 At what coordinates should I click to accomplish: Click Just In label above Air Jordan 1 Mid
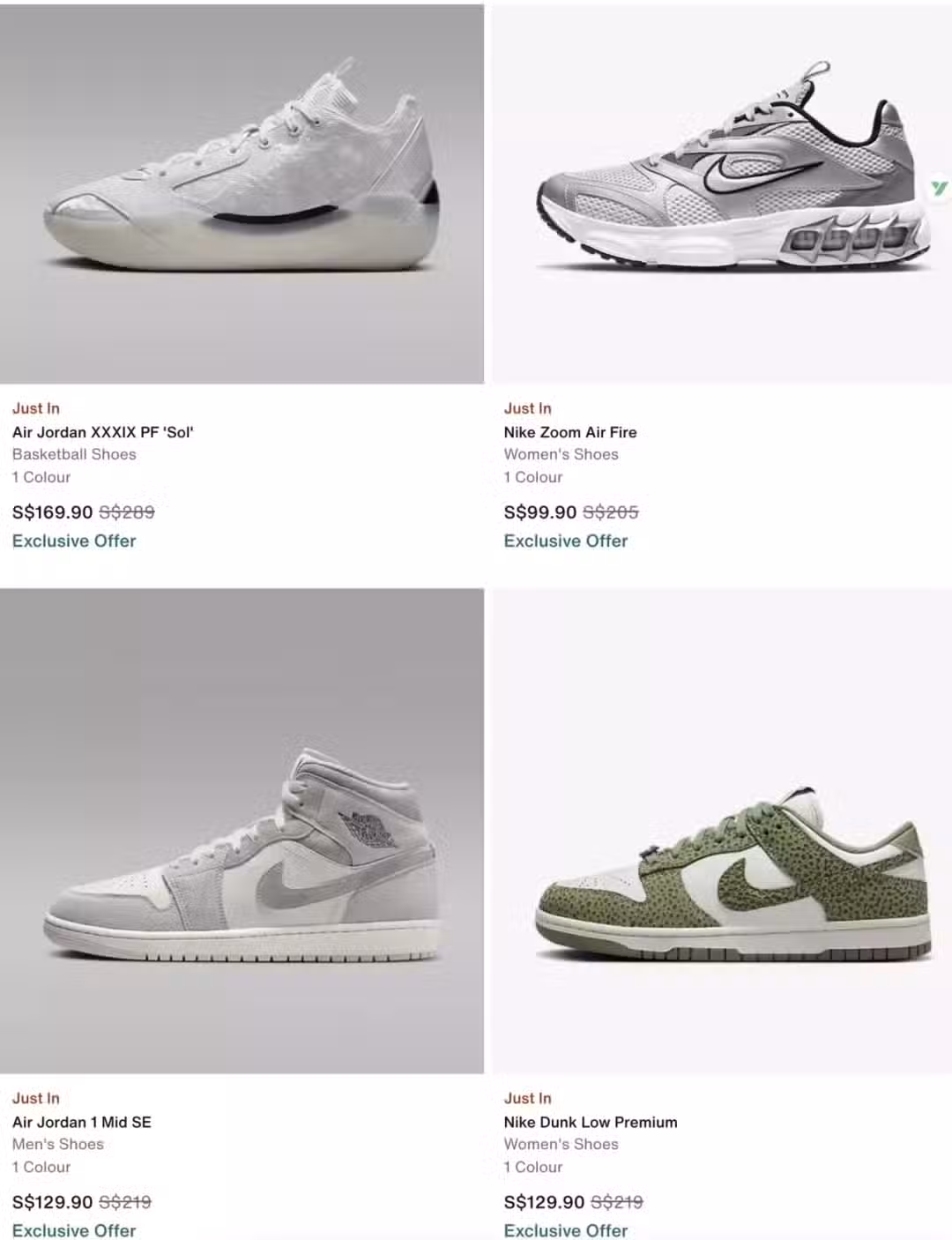36,1098
